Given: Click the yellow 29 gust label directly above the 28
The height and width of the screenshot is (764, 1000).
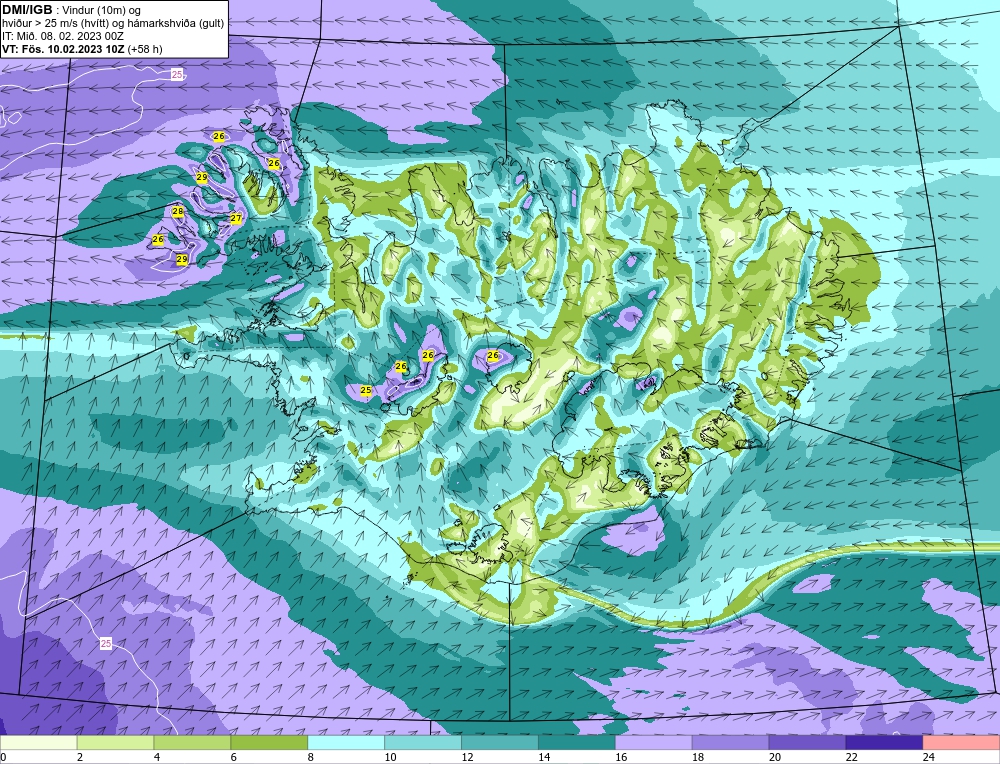Looking at the screenshot, I should 202,177.
